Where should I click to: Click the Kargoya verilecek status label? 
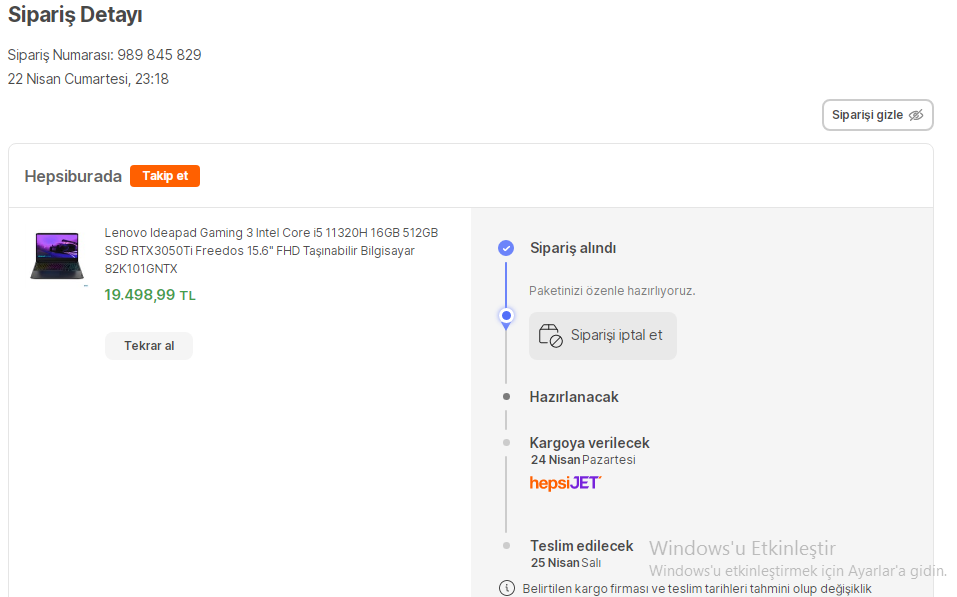click(590, 443)
